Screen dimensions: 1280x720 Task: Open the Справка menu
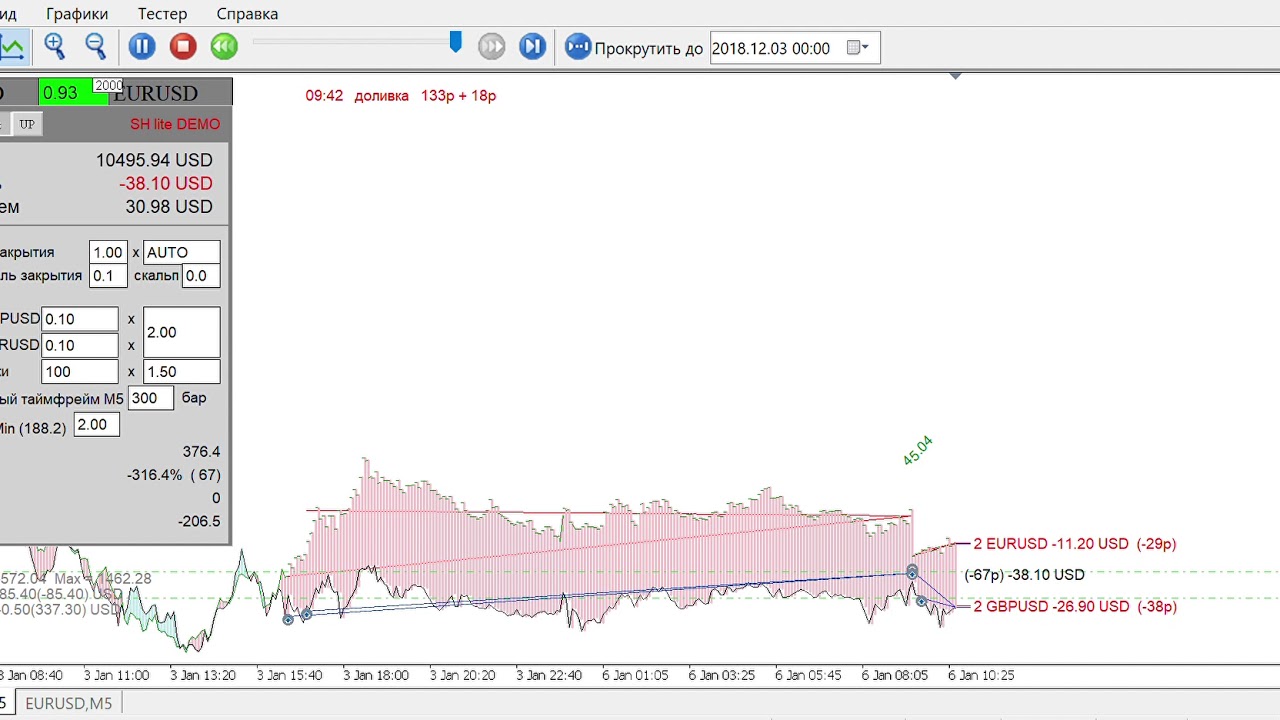[x=247, y=14]
